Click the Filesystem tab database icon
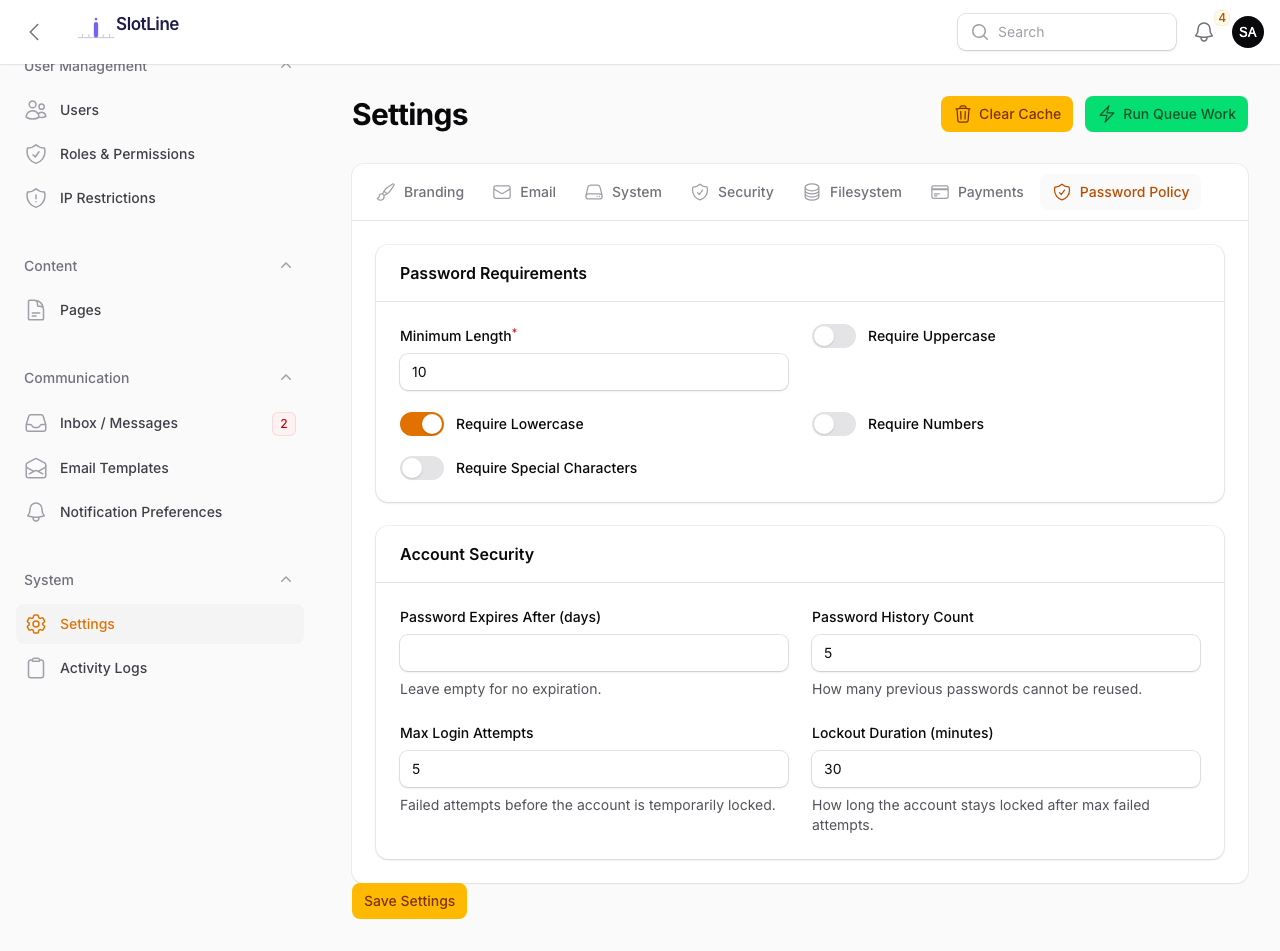Screen dimensions: 1280x951 click(x=812, y=192)
